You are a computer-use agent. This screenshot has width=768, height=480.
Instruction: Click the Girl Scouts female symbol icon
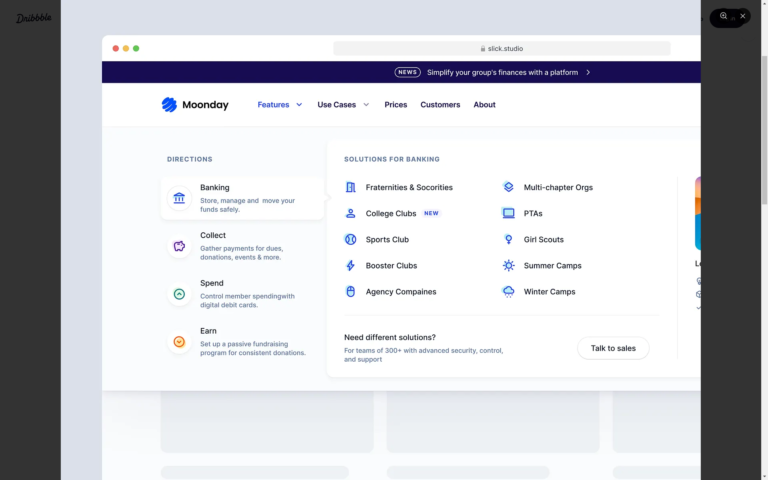[508, 239]
